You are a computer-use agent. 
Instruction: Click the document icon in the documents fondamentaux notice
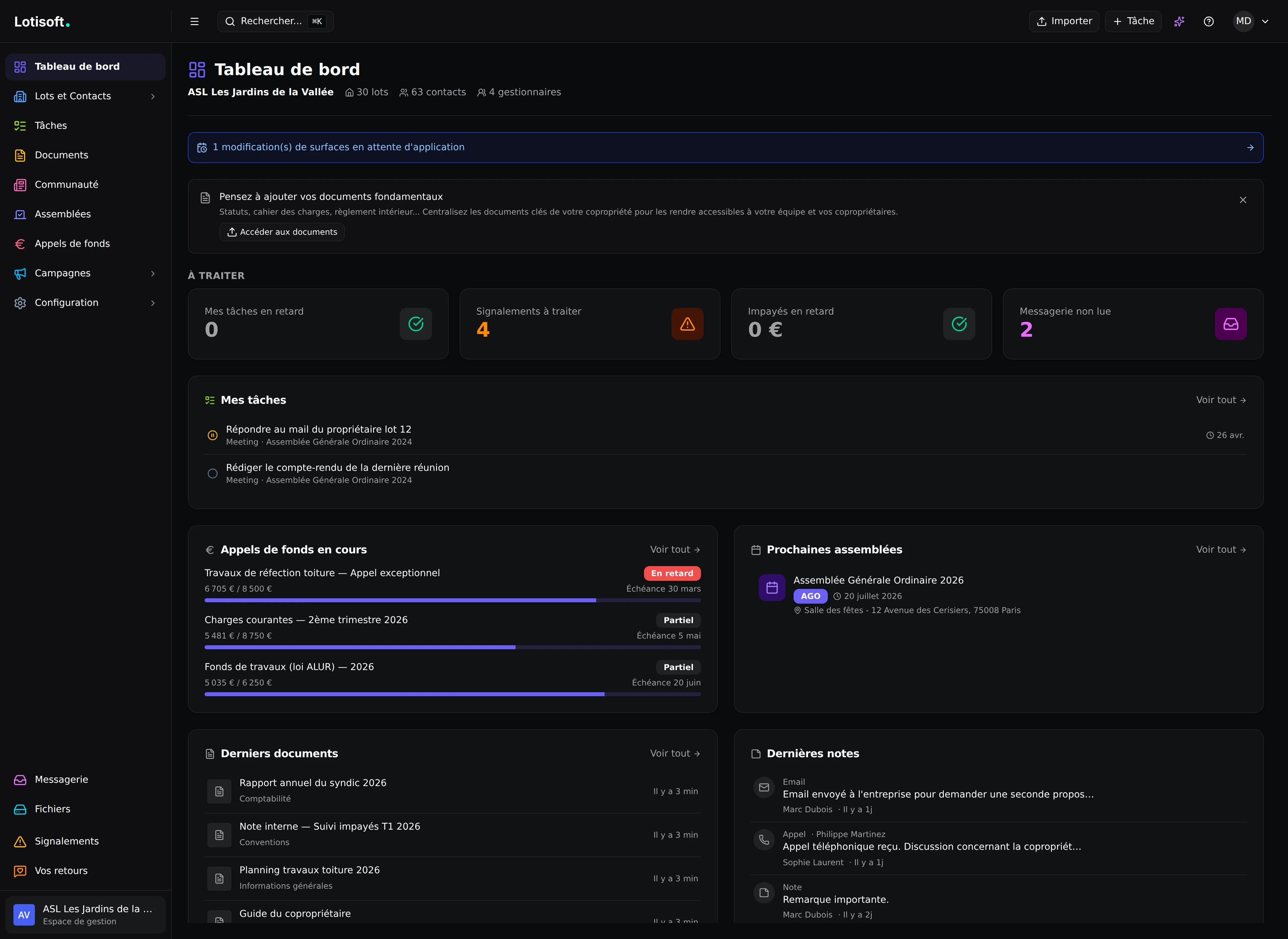(x=205, y=198)
